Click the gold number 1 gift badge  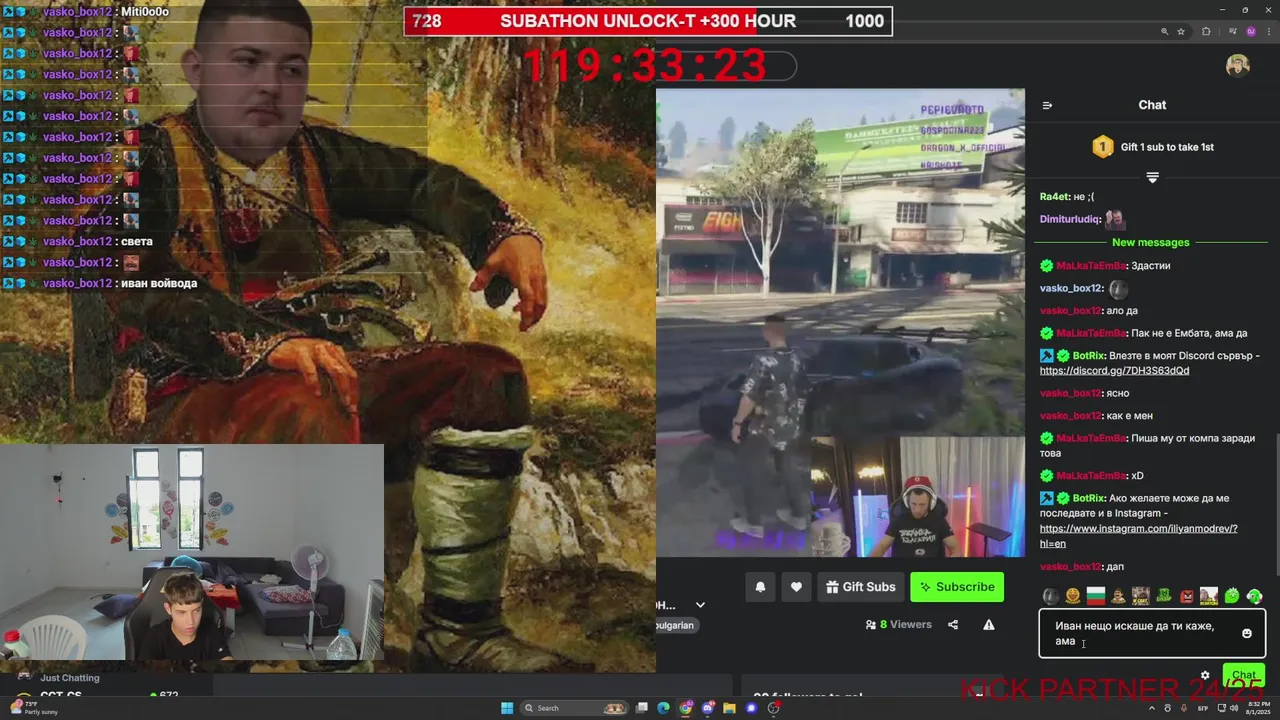click(1102, 147)
